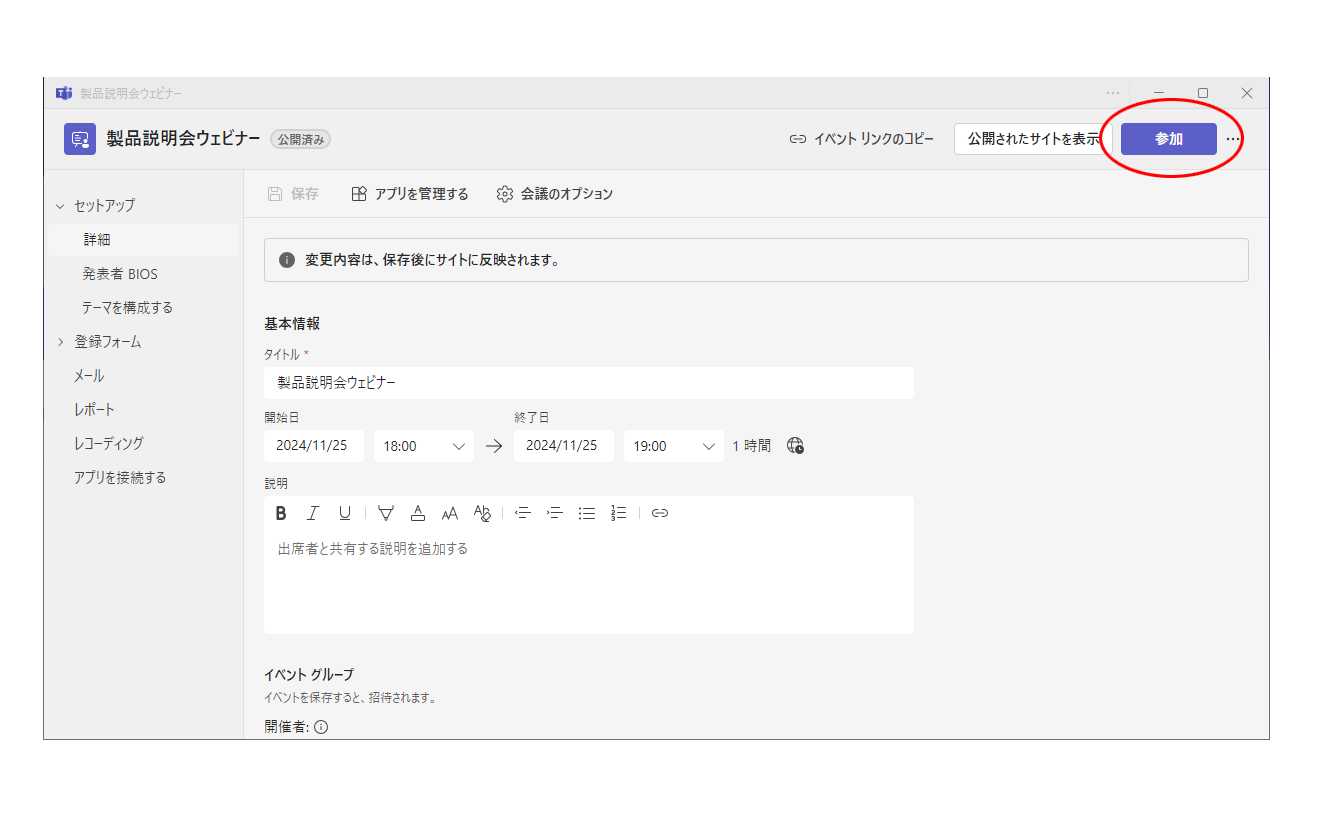Screen dimensions: 1330x833
Task: Click the 参加 button to join
Action: 1168,139
